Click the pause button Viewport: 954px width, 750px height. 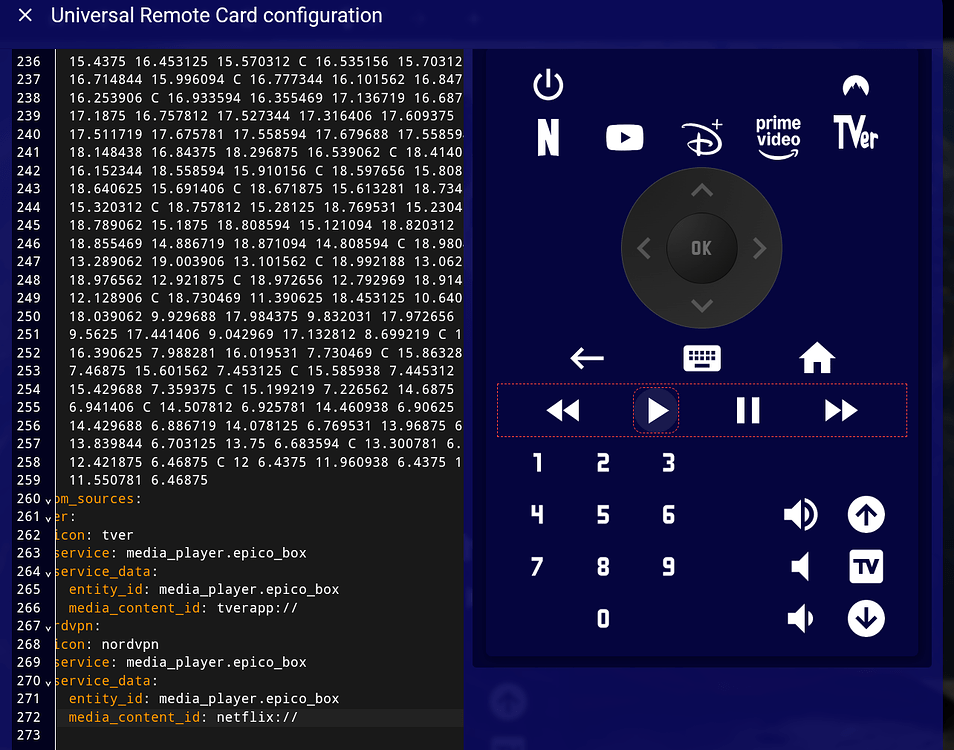[748, 411]
